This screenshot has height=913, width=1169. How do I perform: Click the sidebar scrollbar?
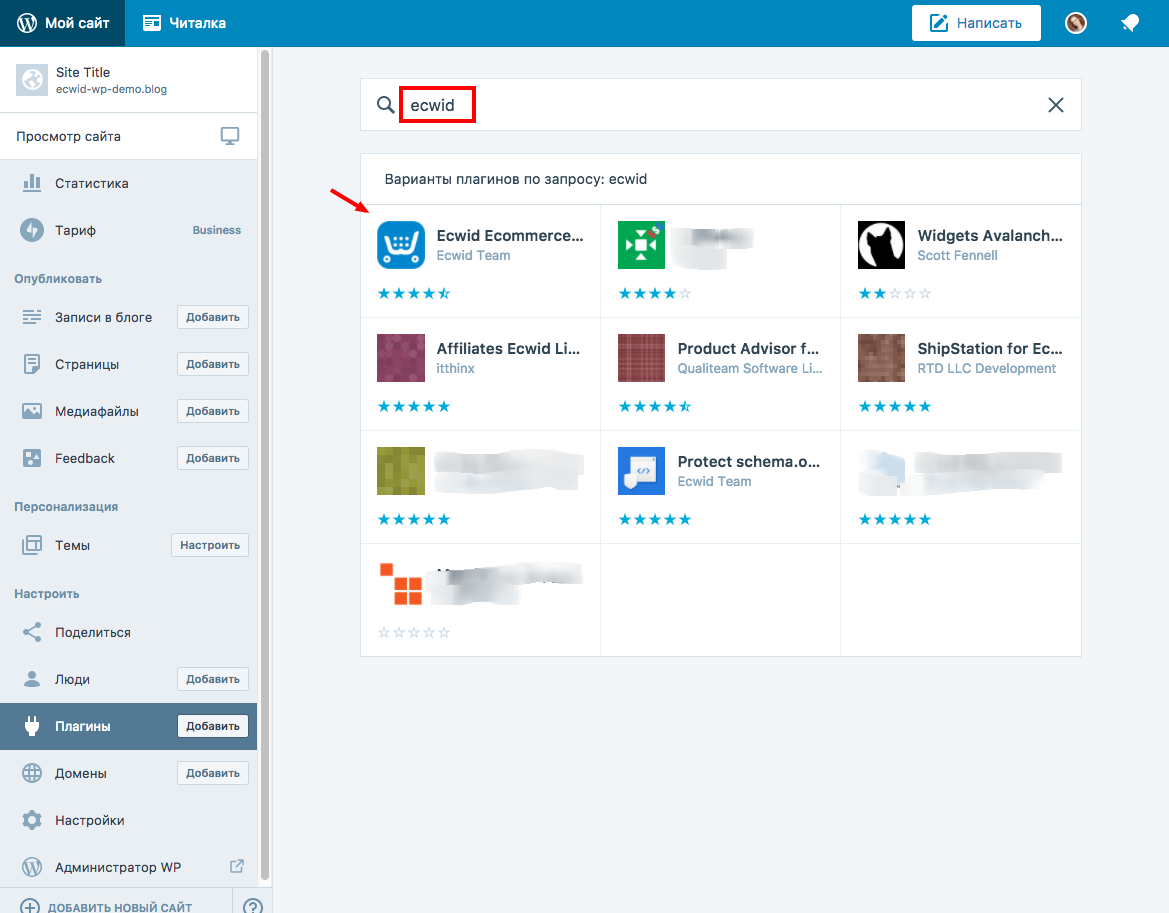click(265, 467)
